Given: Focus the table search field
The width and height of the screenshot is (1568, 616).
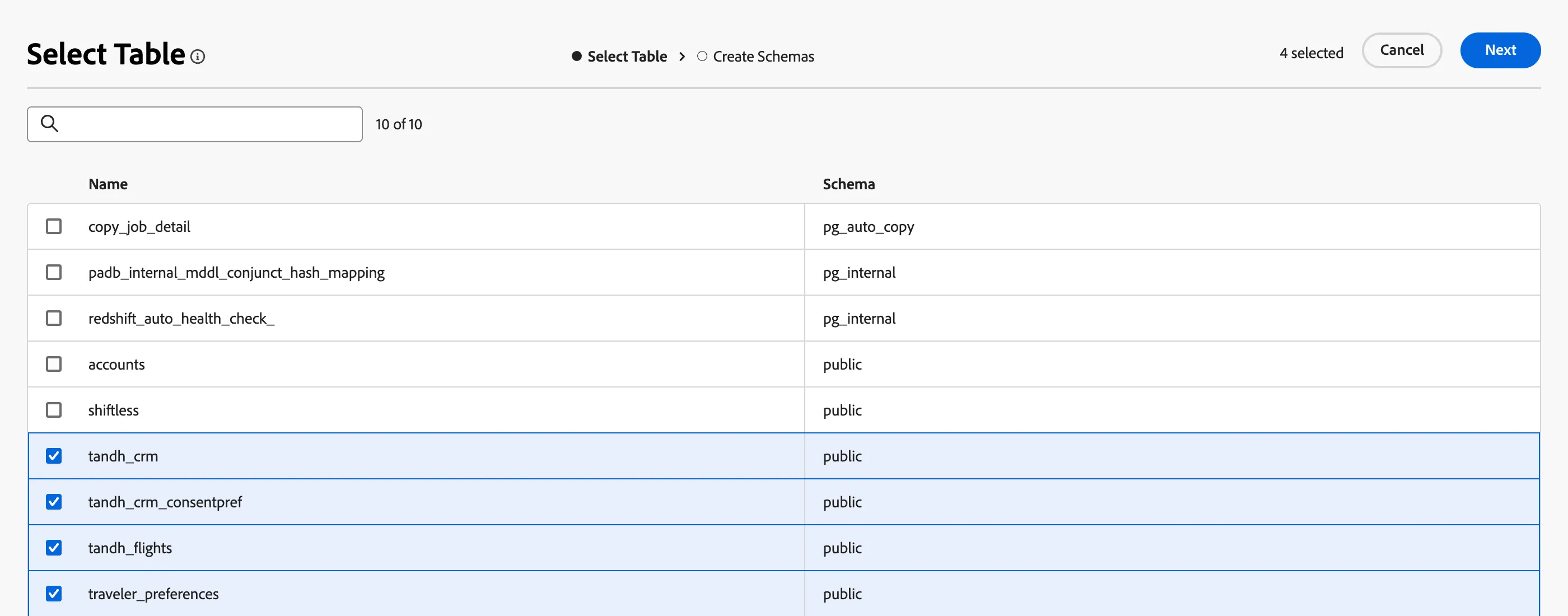Looking at the screenshot, I should tap(195, 124).
